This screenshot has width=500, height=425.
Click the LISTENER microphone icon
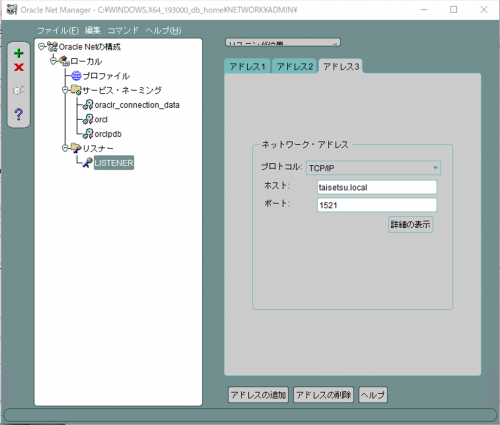pos(88,163)
